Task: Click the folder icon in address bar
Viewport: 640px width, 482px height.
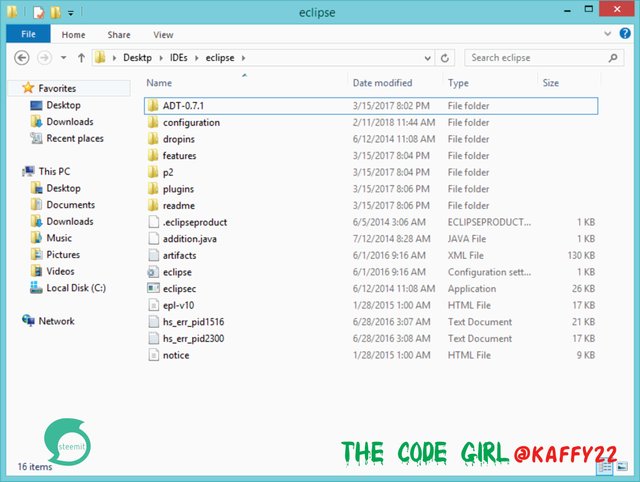Action: [100, 58]
